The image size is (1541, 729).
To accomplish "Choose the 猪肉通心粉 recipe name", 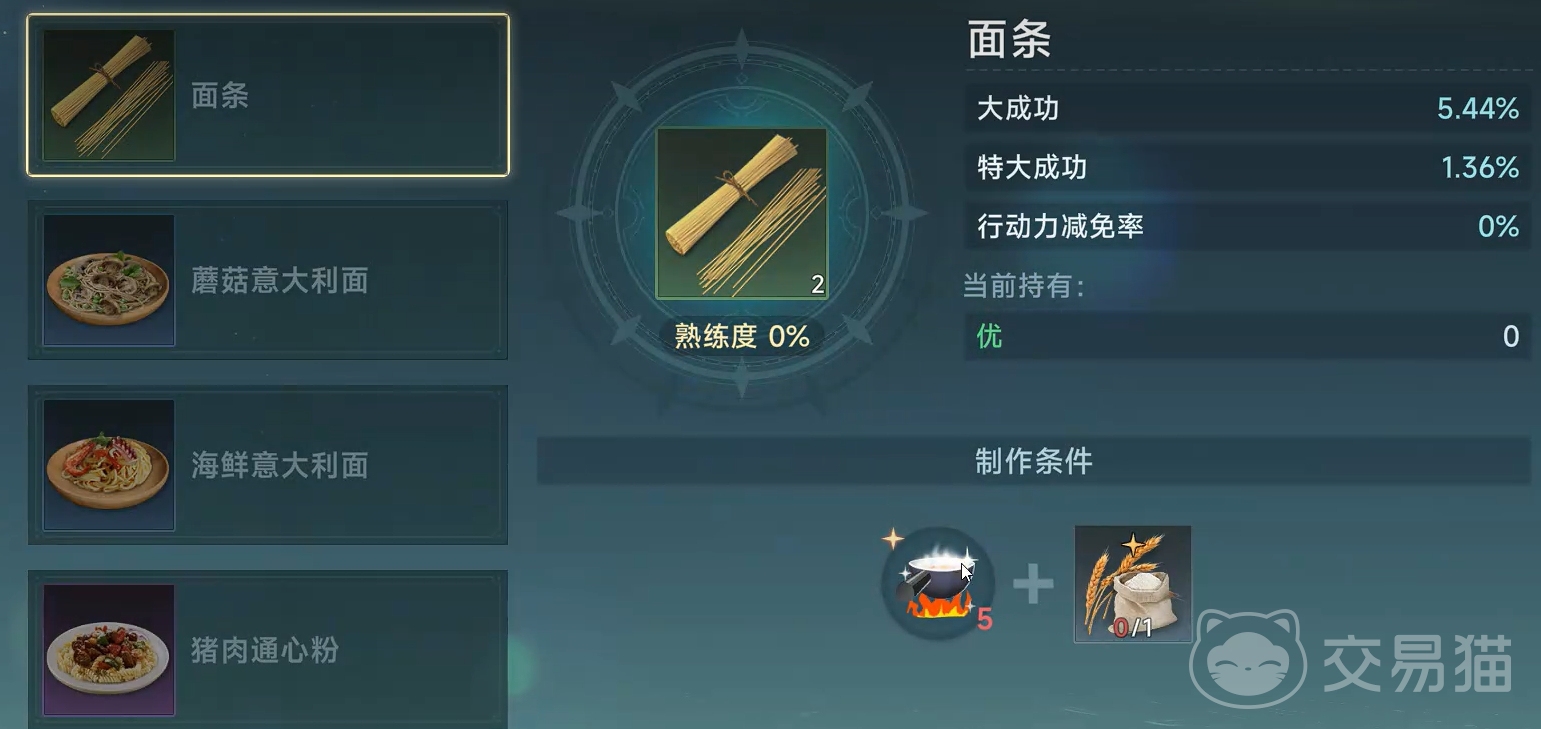I will coord(265,650).
